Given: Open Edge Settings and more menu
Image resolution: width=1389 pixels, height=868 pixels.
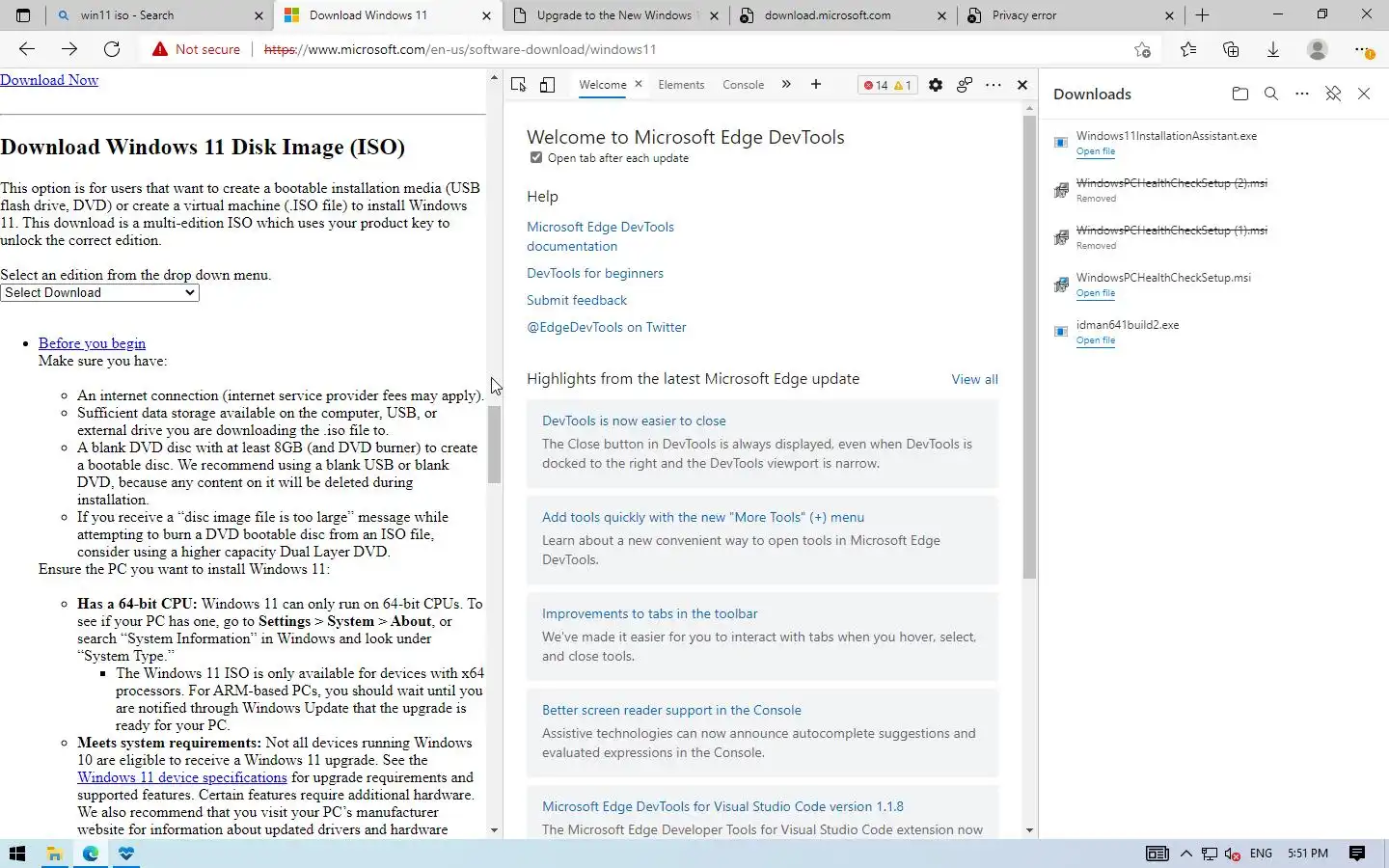Looking at the screenshot, I should pyautogui.click(x=1362, y=49).
